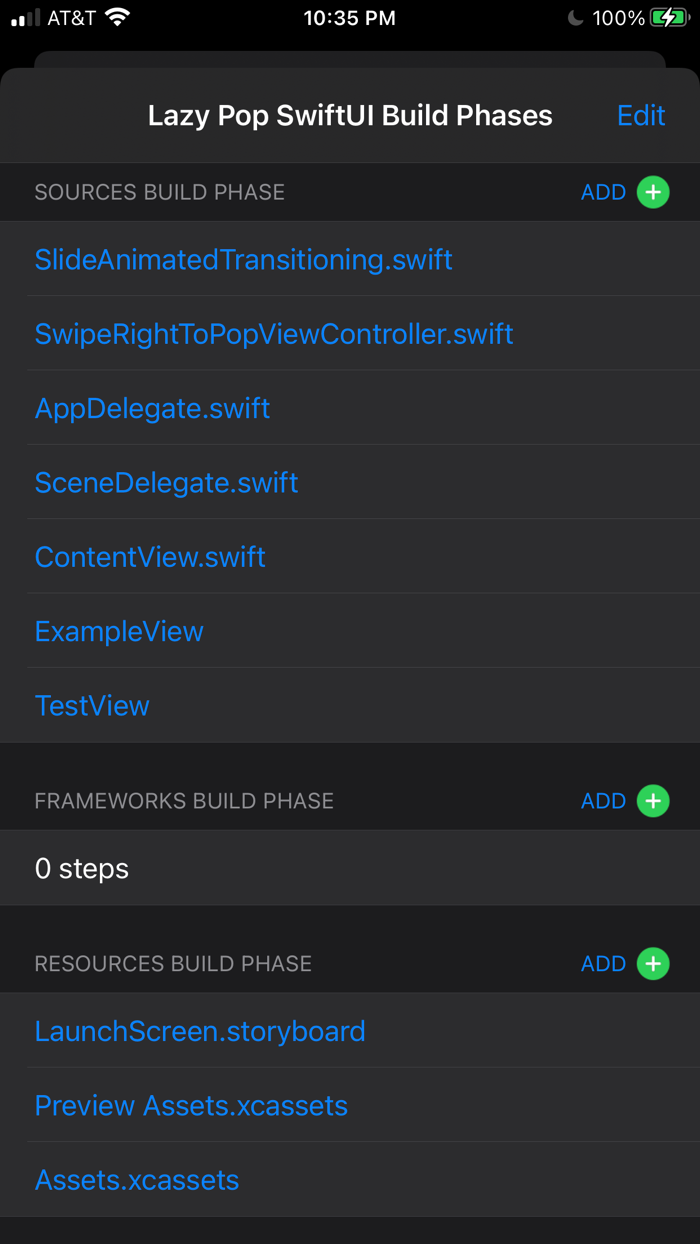Add a file to the Sources build phase
Screen dimensions: 700x1244
tap(653, 192)
